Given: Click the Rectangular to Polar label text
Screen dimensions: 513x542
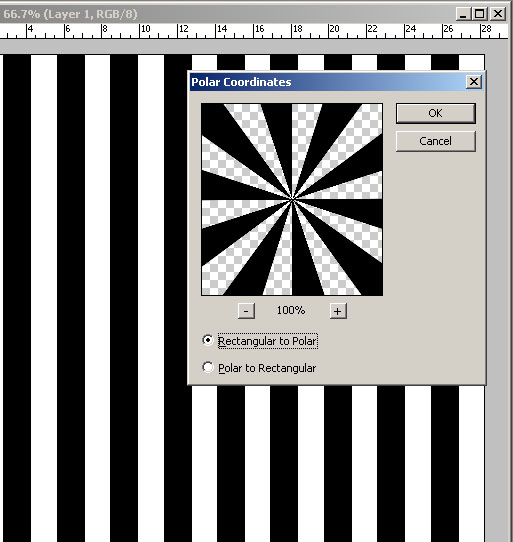Looking at the screenshot, I should [x=268, y=341].
